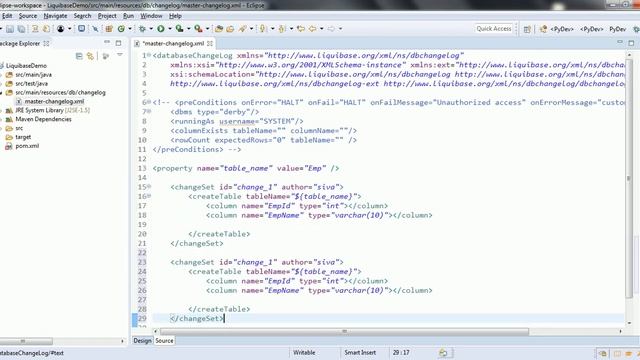This screenshot has width=640, height=360.
Task: Click the Previous Annotation icon
Action: (x=282, y=29)
